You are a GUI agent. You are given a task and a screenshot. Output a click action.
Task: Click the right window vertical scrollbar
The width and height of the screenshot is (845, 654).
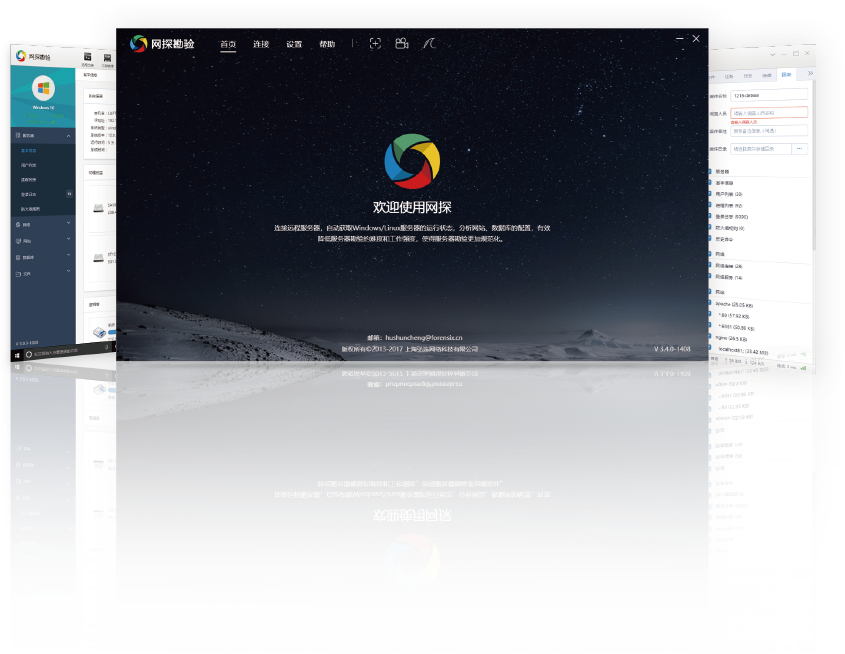pyautogui.click(x=813, y=165)
